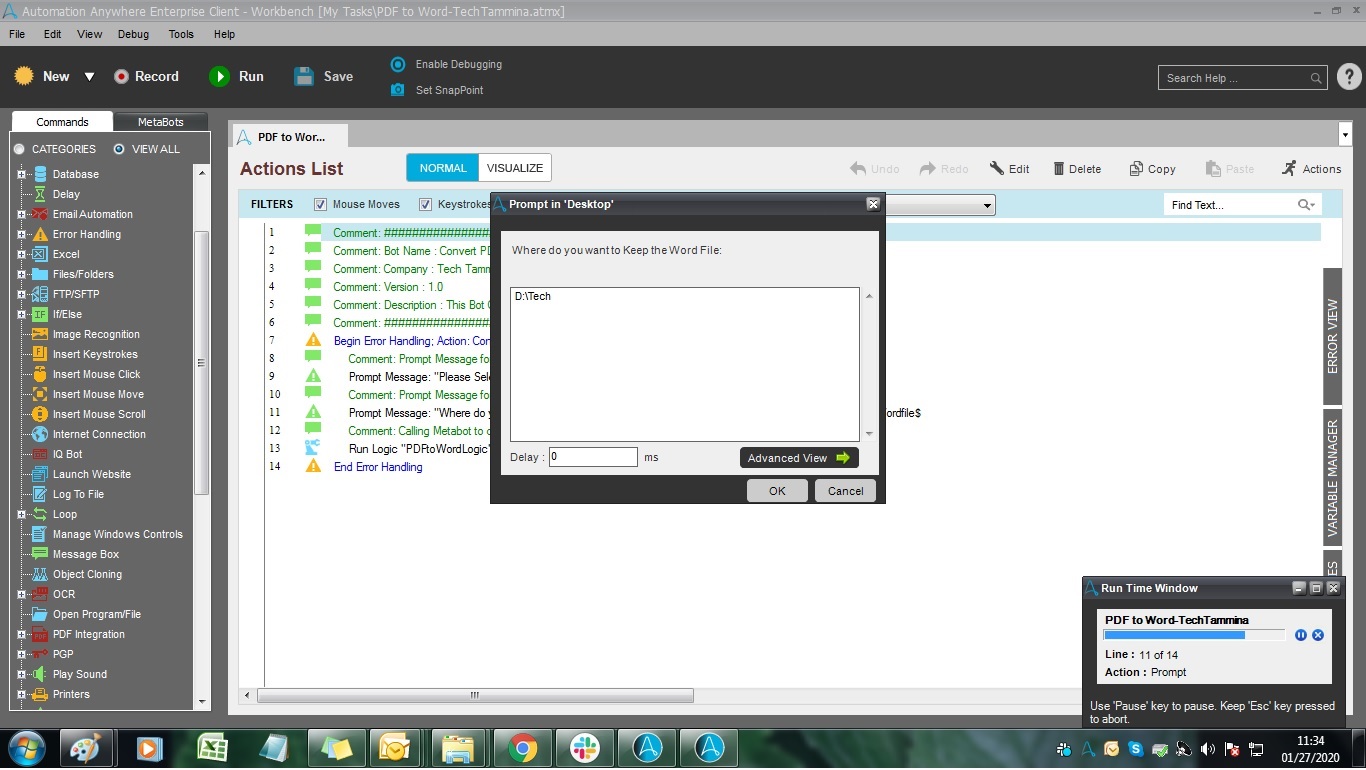Image resolution: width=1366 pixels, height=770 pixels.
Task: Click the Object Cloning command icon
Action: [40, 574]
